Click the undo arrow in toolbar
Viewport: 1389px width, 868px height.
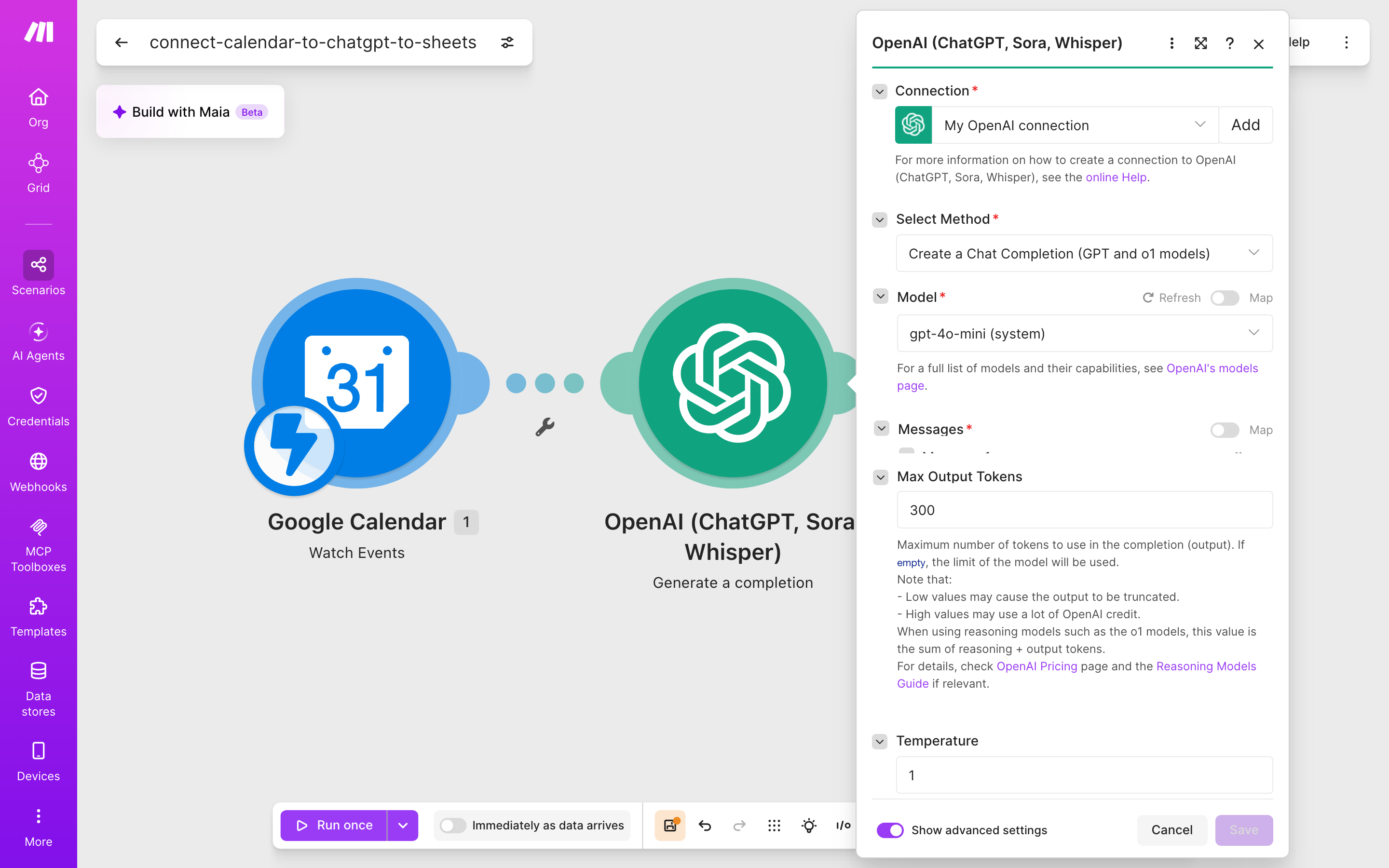(x=705, y=826)
